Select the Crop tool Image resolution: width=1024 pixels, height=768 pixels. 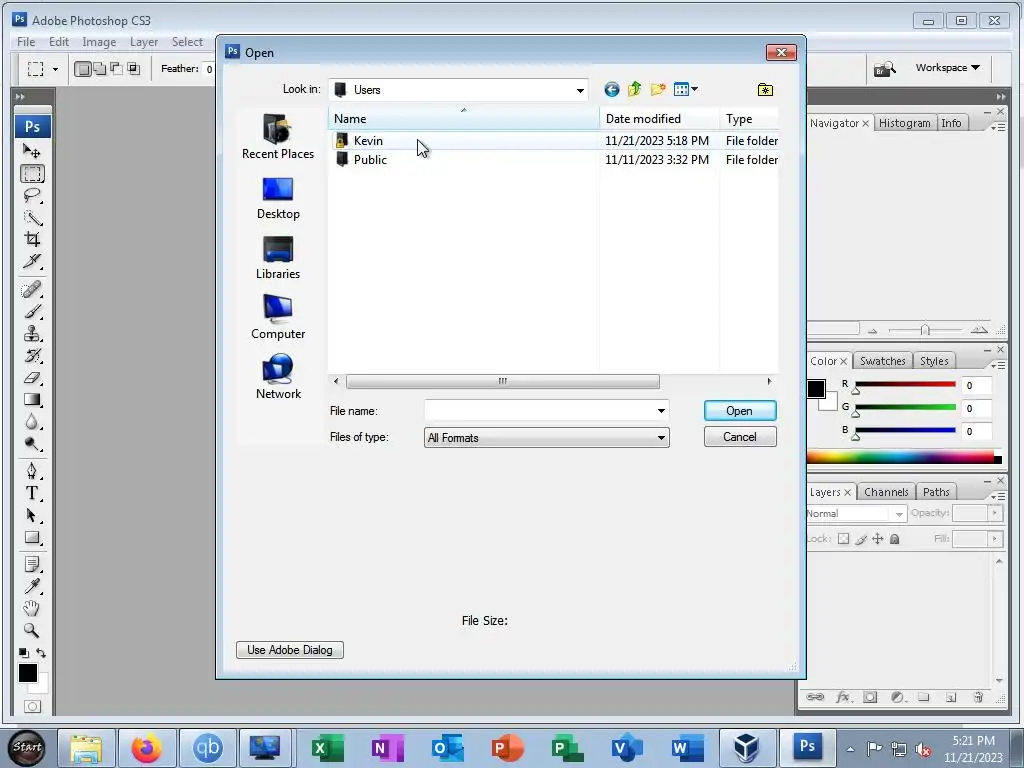tap(31, 239)
